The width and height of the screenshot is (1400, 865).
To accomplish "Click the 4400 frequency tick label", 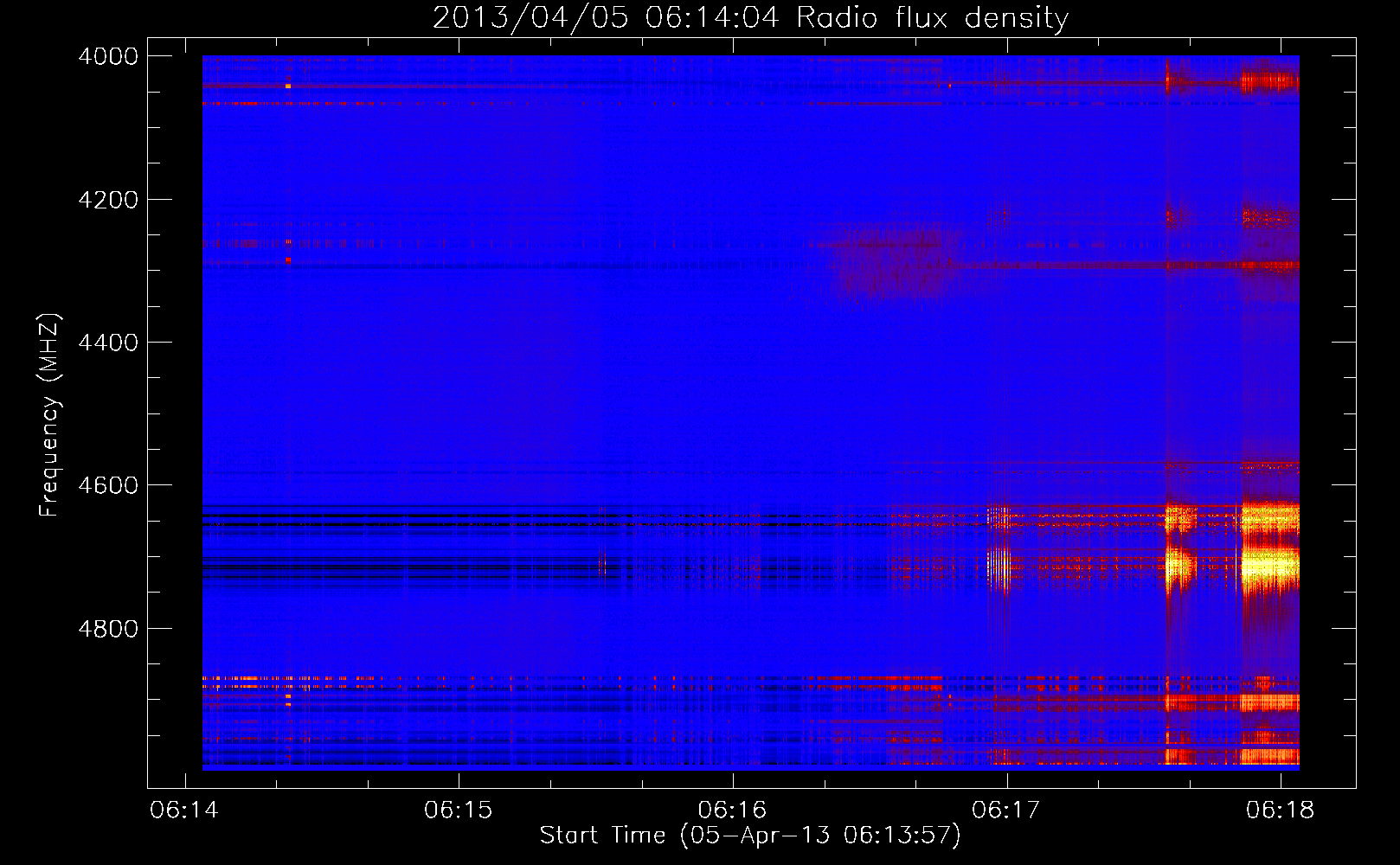I will 108,343.
